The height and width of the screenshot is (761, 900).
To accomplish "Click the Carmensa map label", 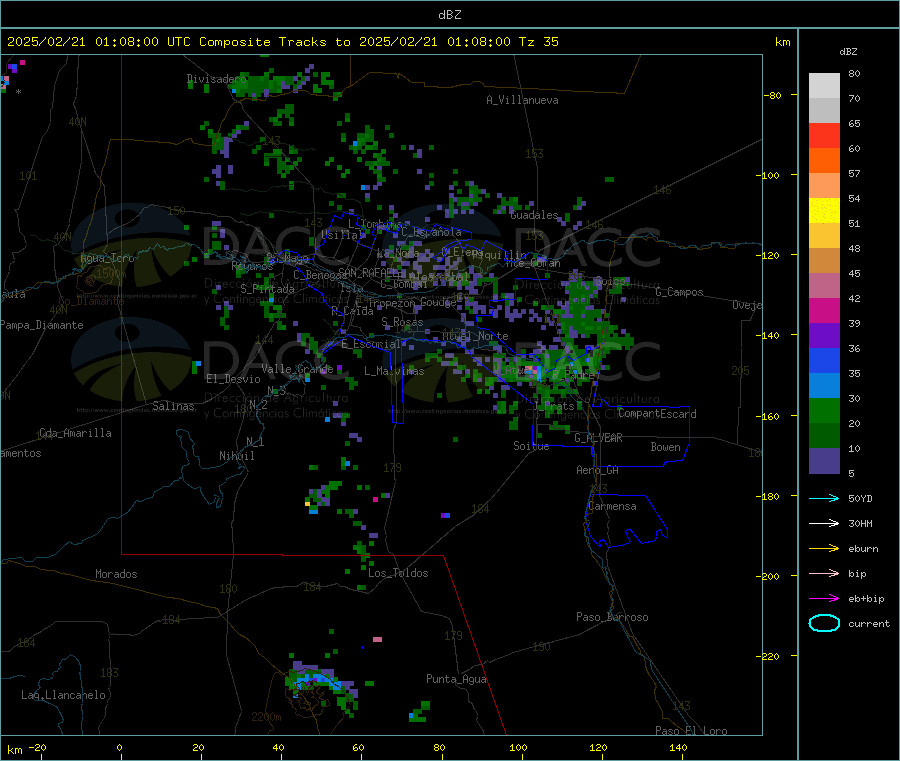I will tap(612, 506).
